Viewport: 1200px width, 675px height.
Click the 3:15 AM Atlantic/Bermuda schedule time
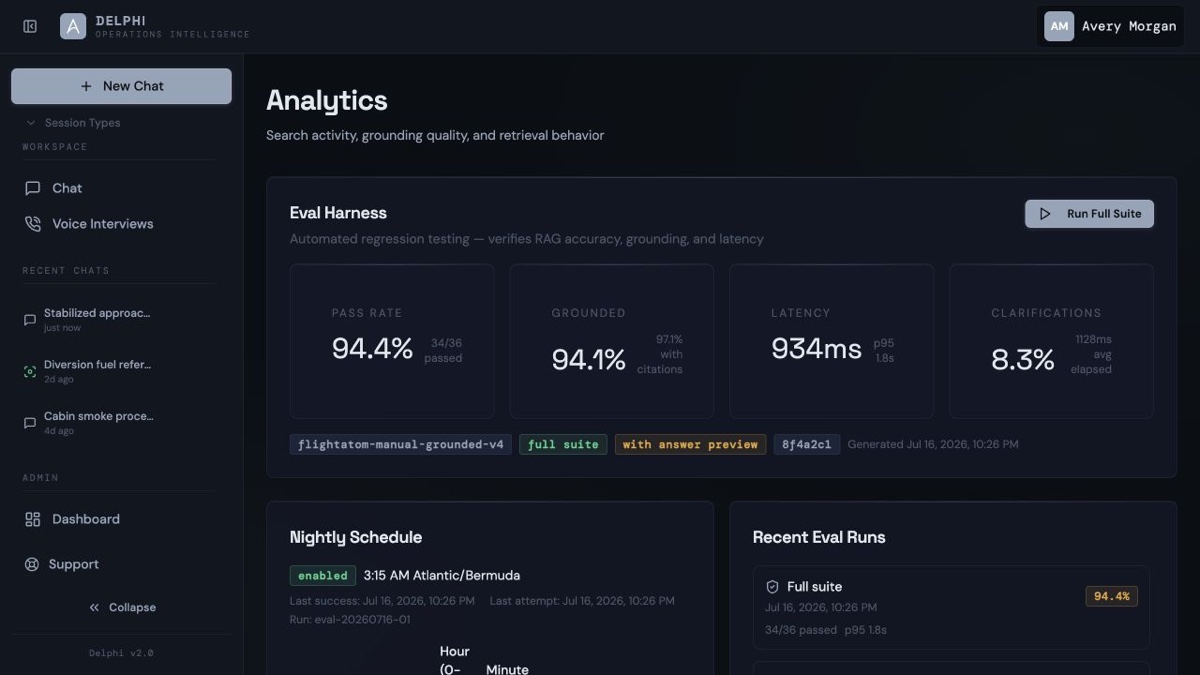[x=441, y=576]
